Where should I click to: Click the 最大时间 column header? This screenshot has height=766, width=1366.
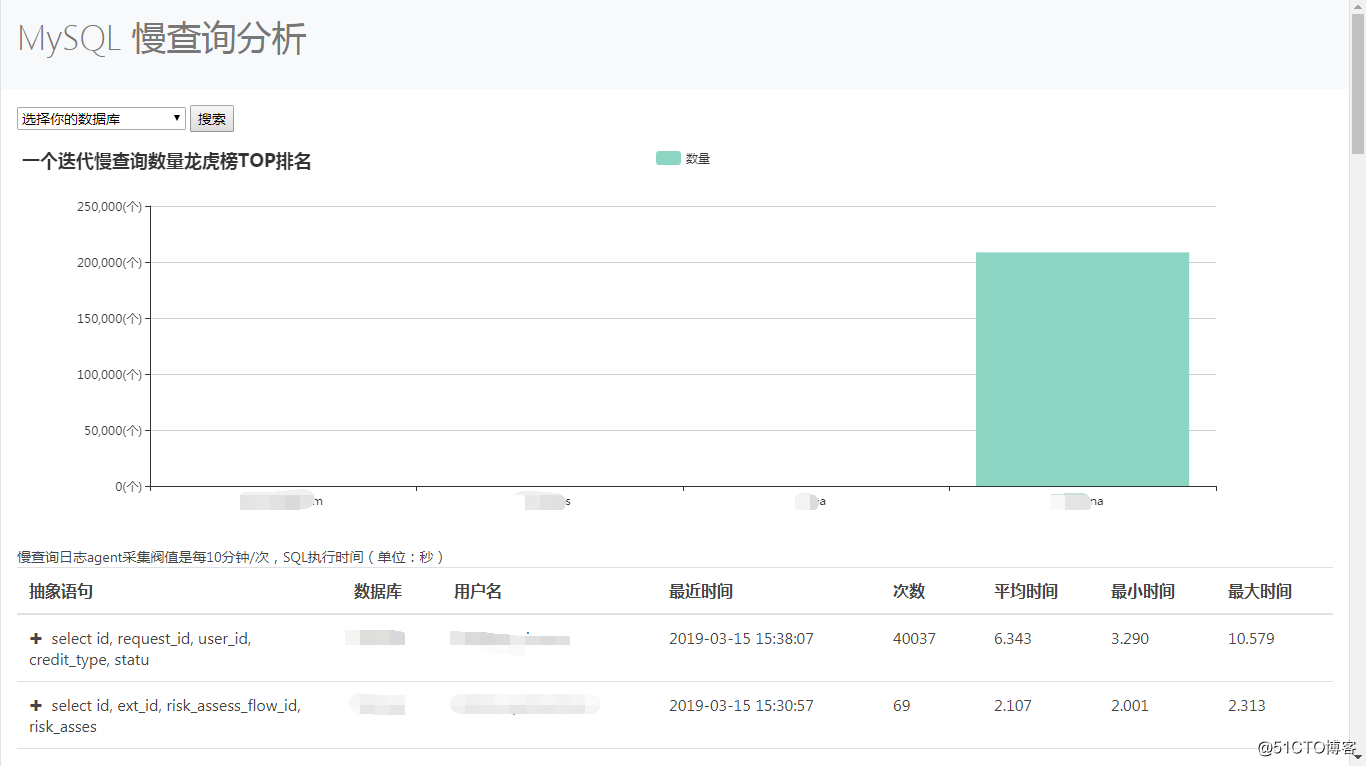(1260, 591)
